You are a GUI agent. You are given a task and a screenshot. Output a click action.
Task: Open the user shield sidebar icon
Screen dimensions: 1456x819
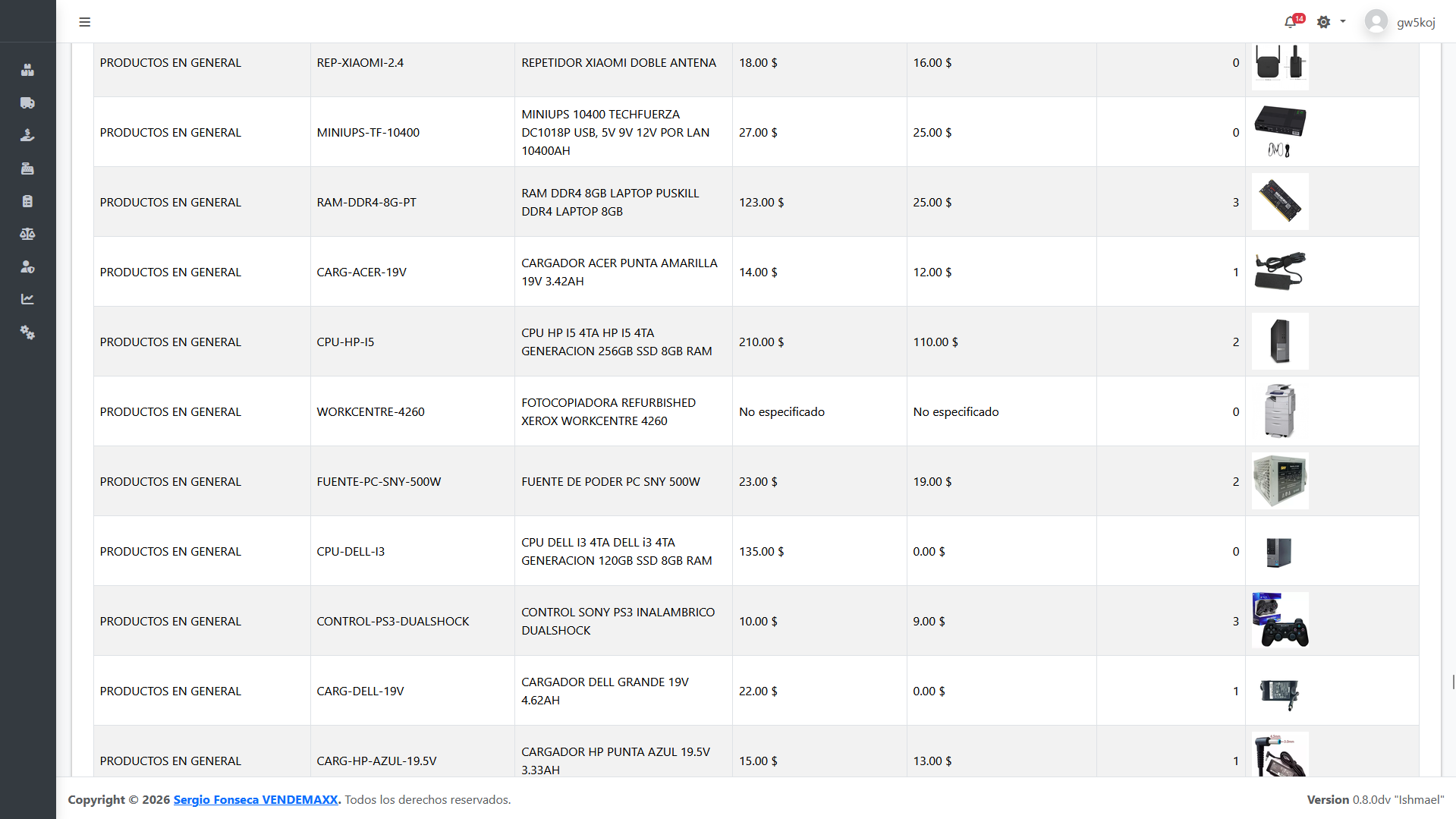pyautogui.click(x=27, y=266)
